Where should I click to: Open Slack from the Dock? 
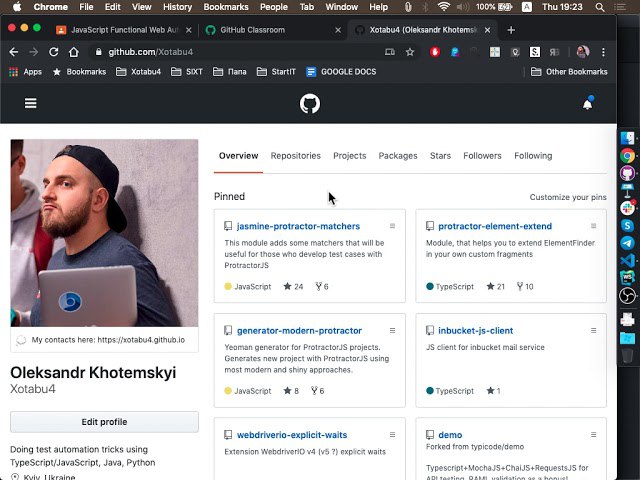627,208
